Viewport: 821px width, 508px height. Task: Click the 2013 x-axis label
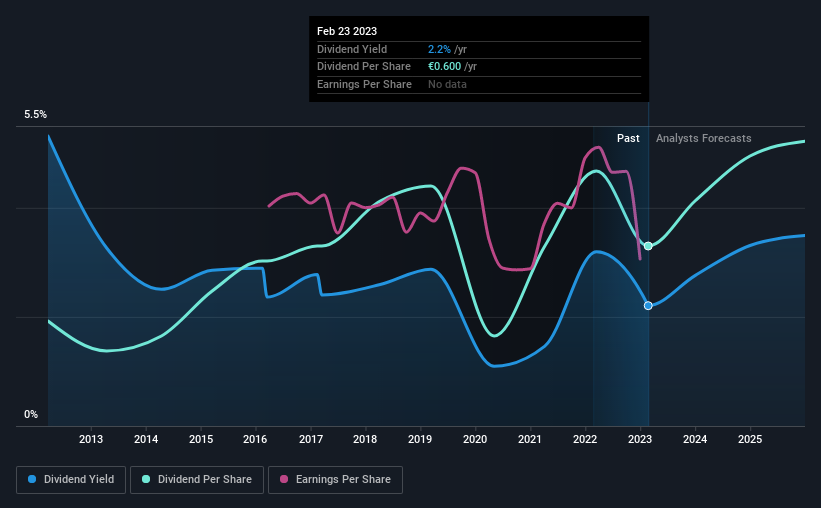tap(91, 439)
